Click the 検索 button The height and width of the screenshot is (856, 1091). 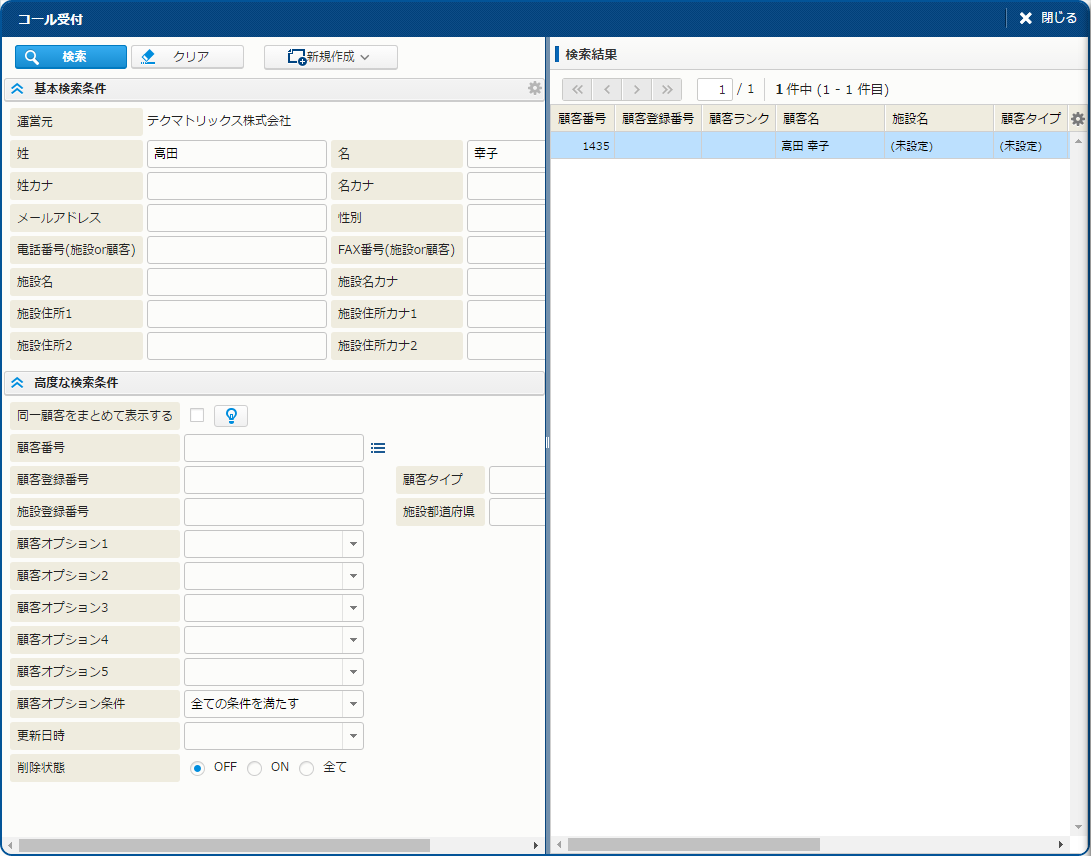coord(71,57)
